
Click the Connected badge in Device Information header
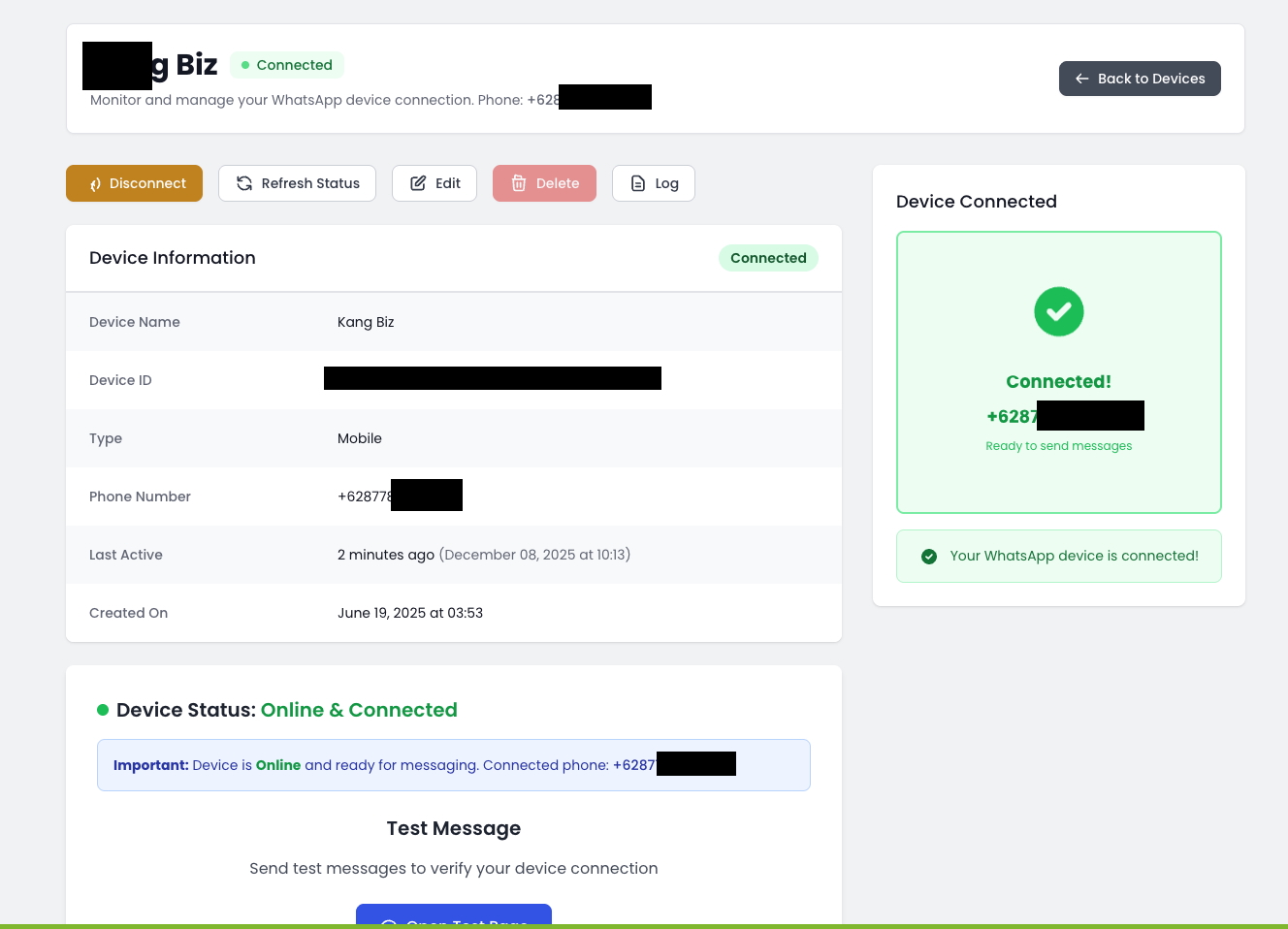(768, 258)
